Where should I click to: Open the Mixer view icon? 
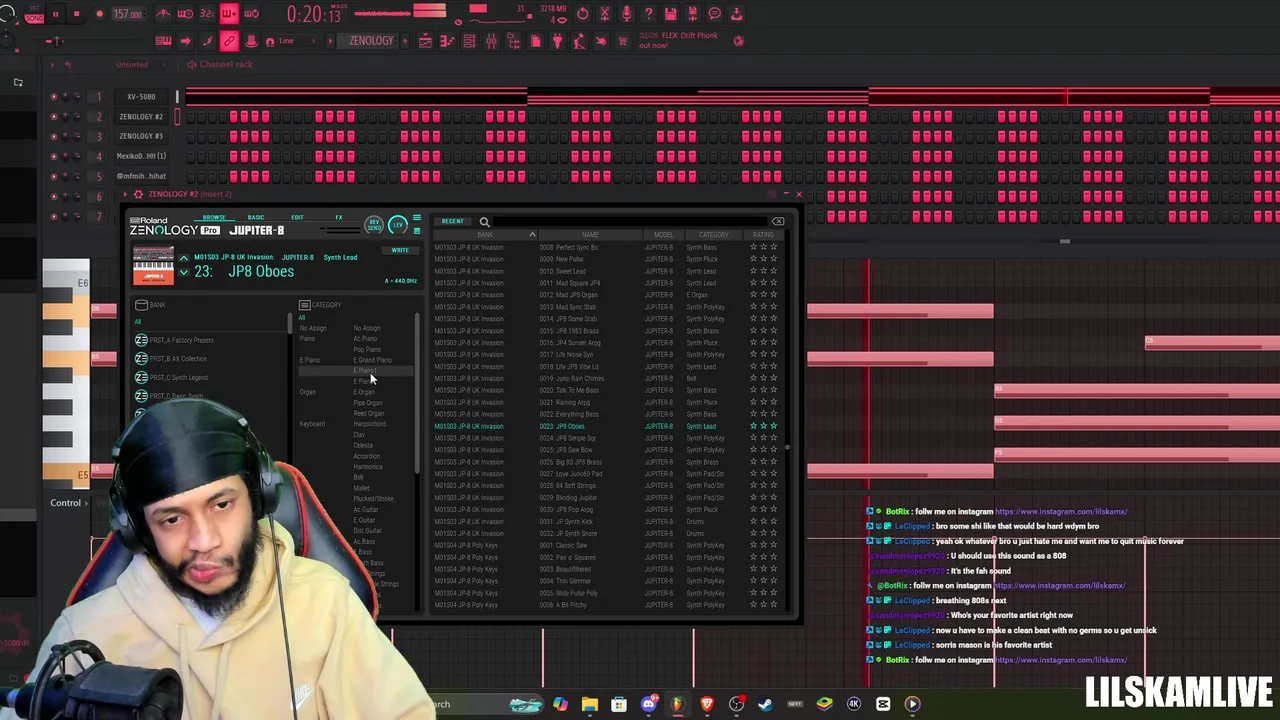coord(491,41)
